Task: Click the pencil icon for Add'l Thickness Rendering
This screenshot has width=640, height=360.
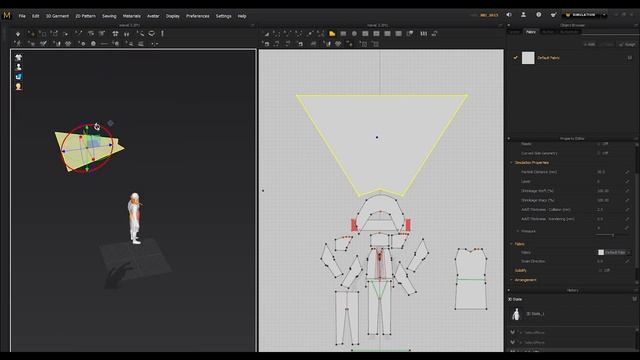Action: click(627, 219)
